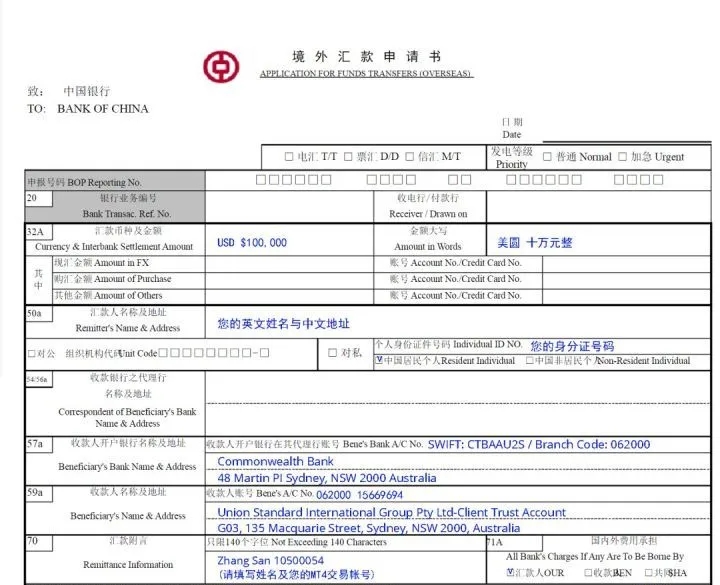Check the 票汇 D/D checkbox
720x585 pixels.
click(x=348, y=157)
